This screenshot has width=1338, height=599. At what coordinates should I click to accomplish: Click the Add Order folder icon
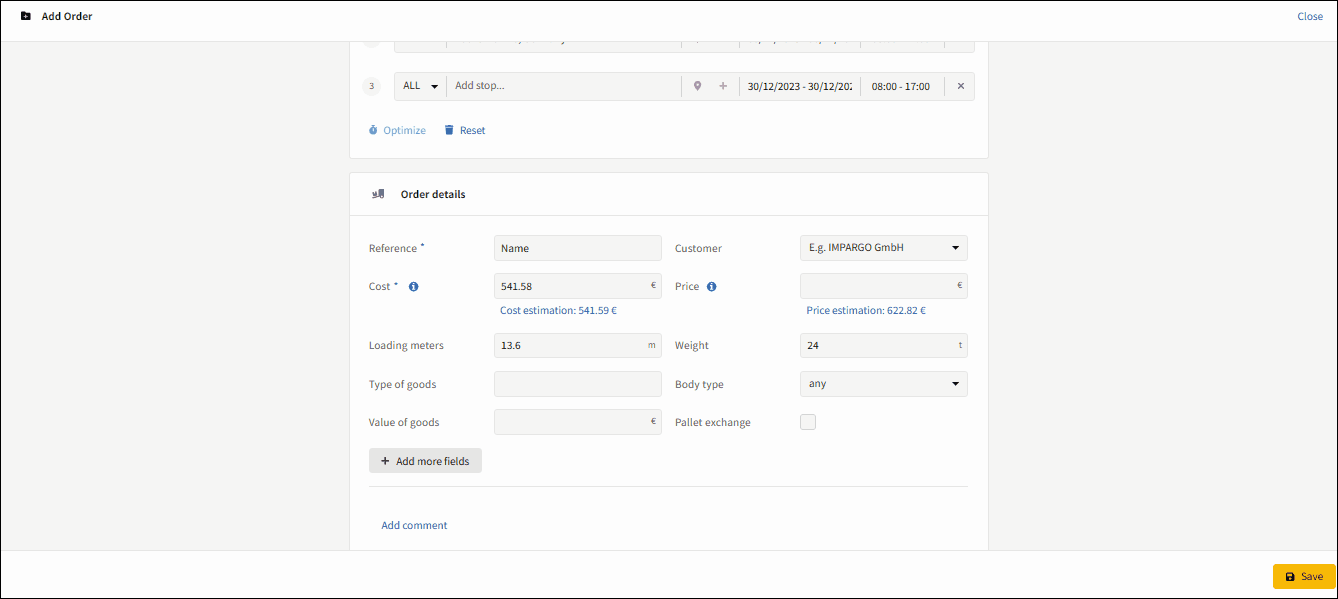coord(26,16)
